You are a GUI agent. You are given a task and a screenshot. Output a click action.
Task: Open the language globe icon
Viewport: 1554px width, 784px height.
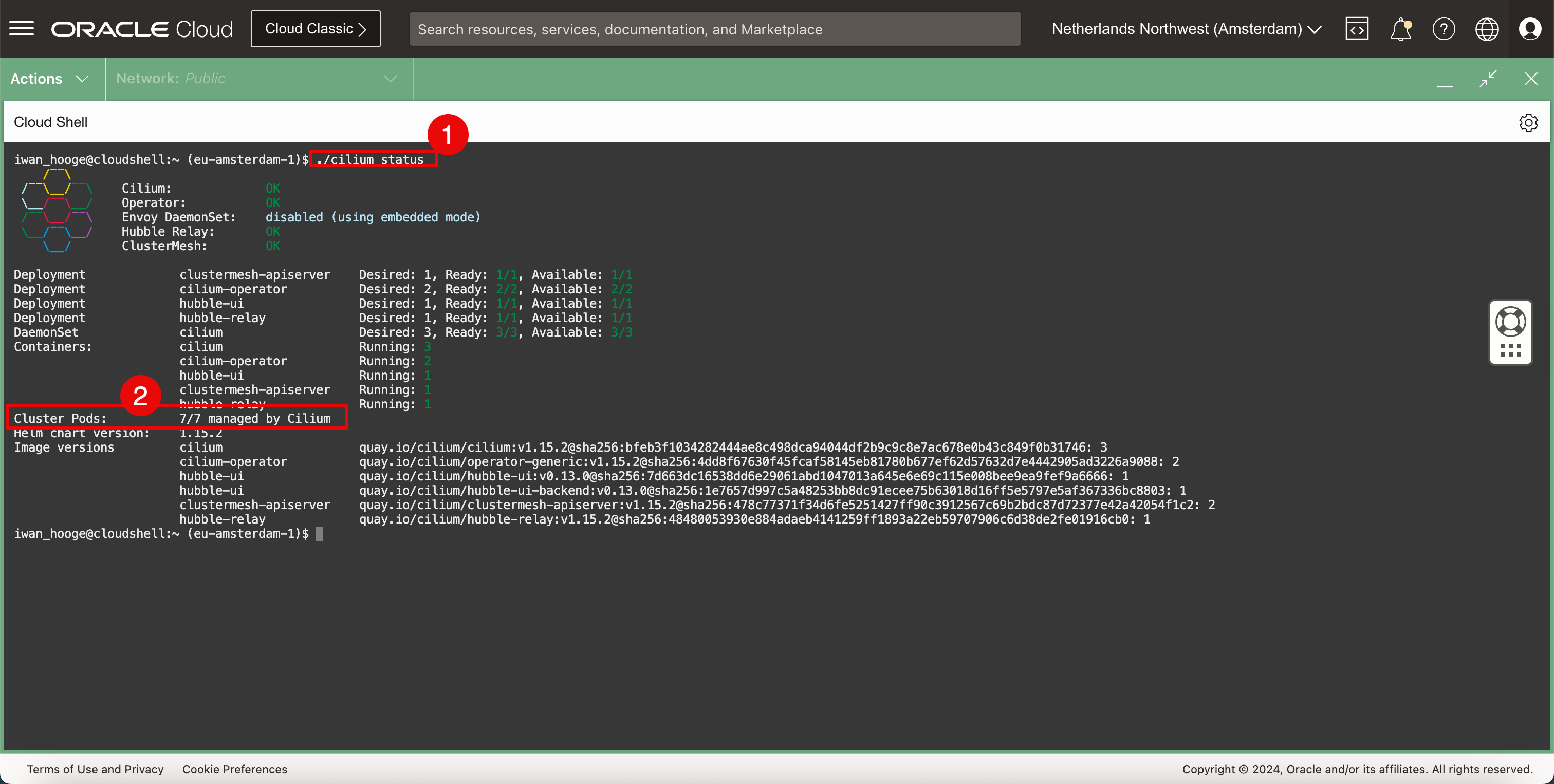tap(1487, 29)
